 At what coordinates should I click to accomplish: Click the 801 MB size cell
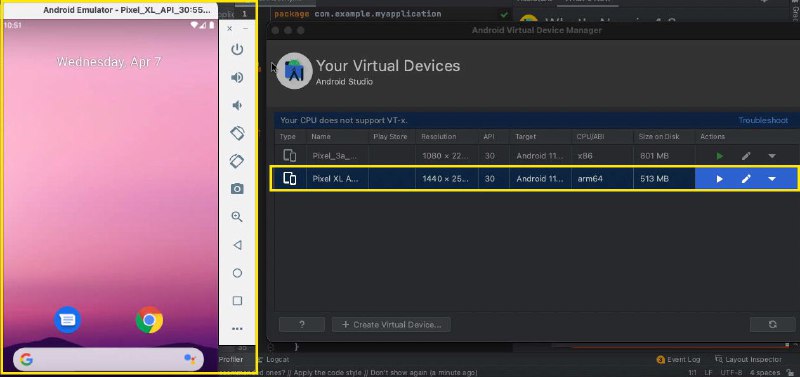[654, 156]
